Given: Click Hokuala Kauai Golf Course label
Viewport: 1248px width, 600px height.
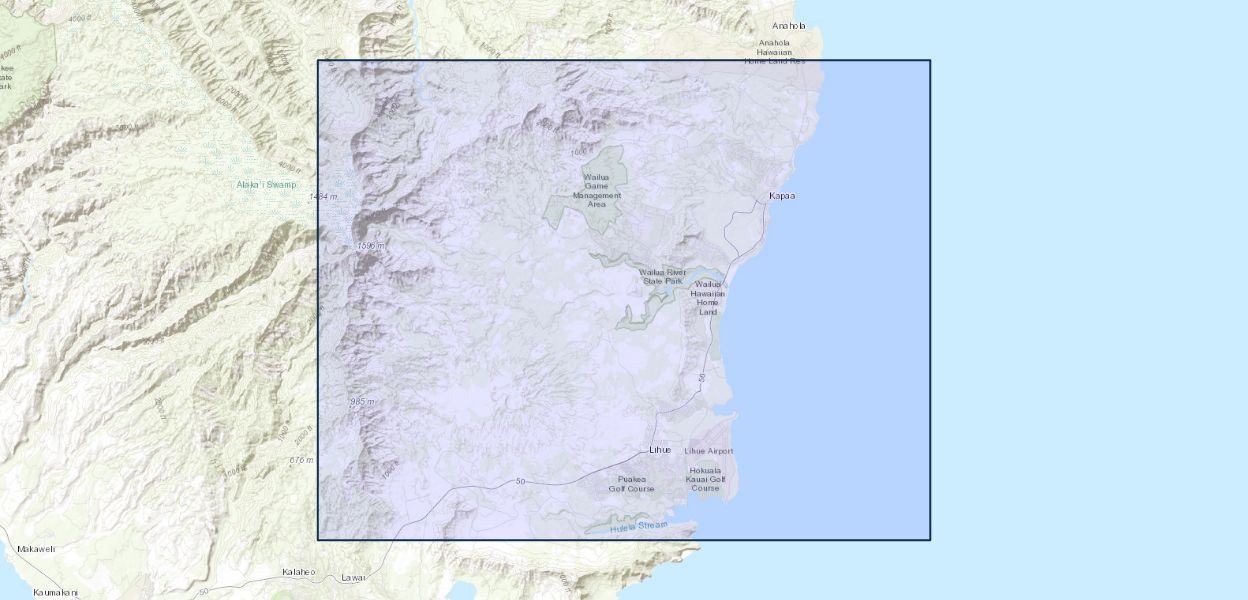Looking at the screenshot, I should 705,479.
